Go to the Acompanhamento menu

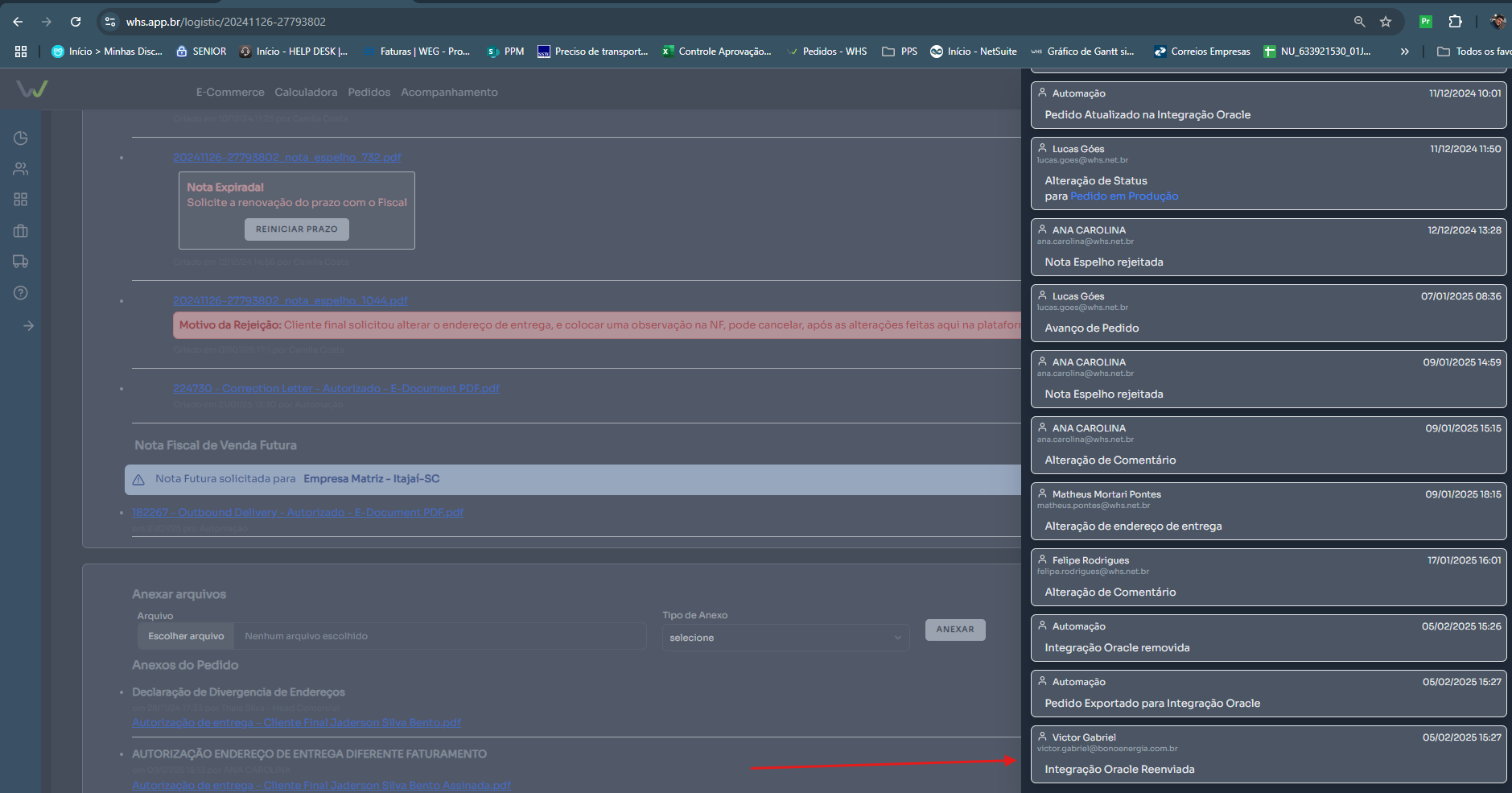pos(449,93)
